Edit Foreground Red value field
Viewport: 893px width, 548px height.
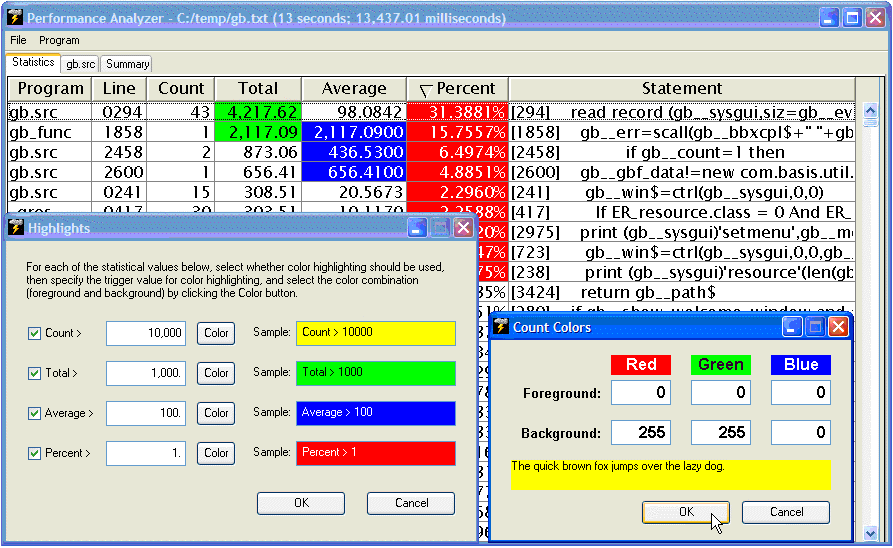pos(641,392)
